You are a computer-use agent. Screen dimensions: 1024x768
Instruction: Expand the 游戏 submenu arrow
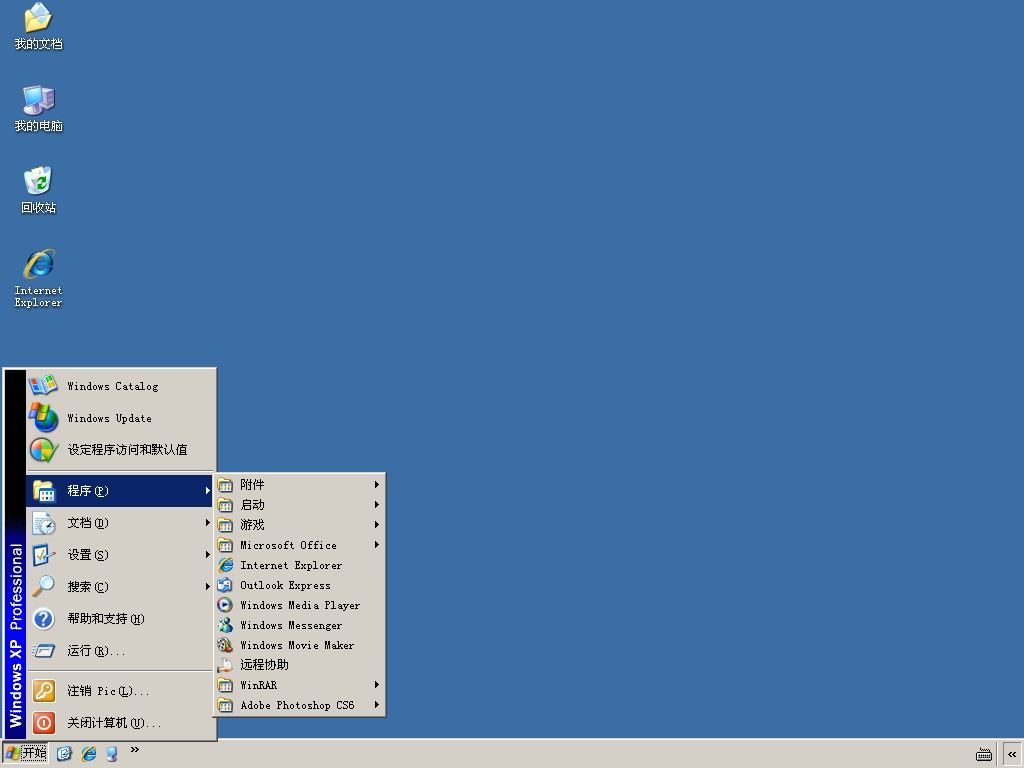377,524
